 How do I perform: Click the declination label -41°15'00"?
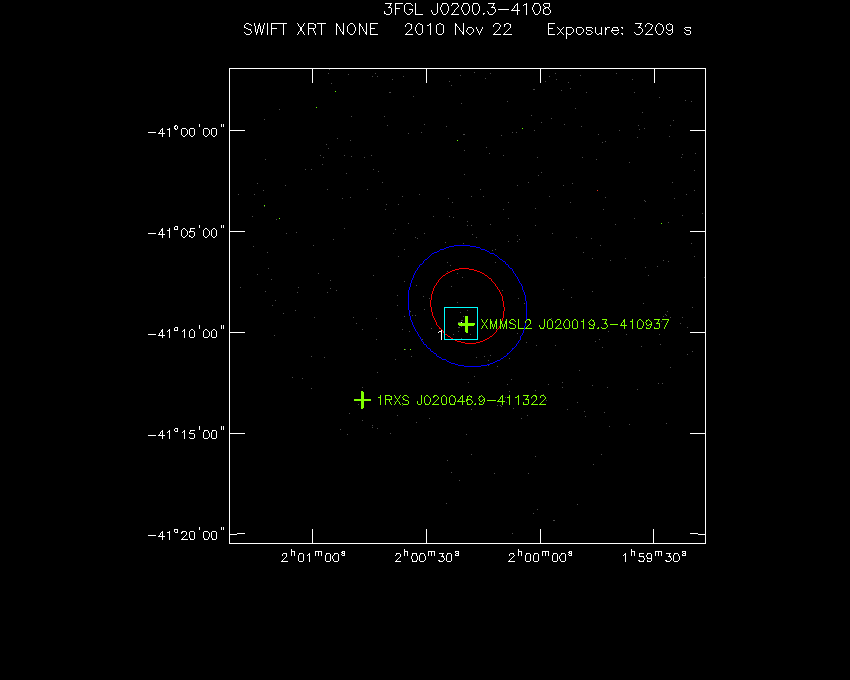186,434
